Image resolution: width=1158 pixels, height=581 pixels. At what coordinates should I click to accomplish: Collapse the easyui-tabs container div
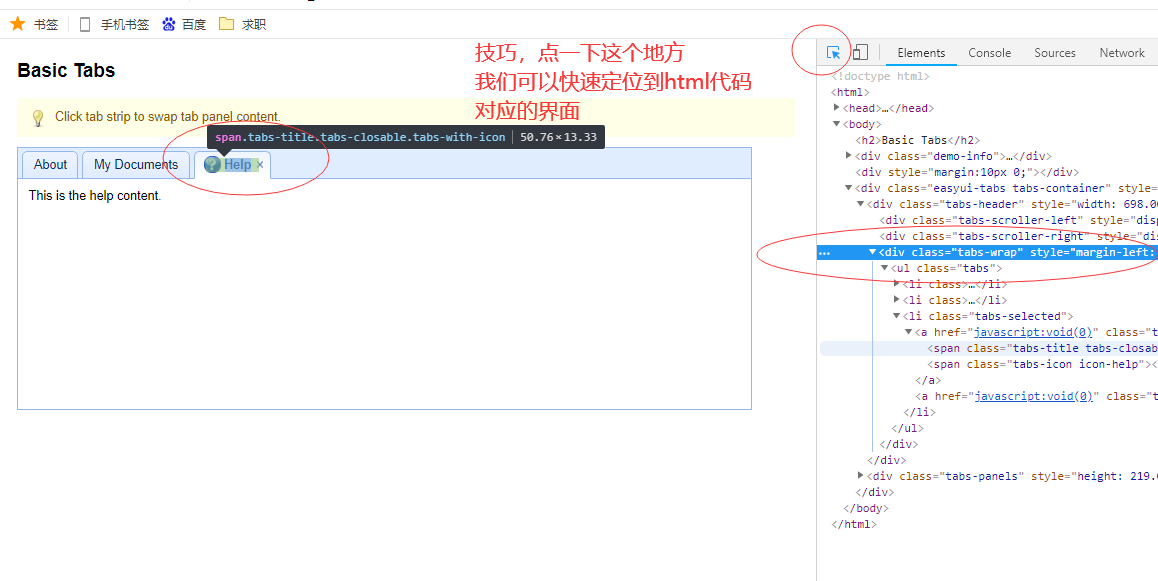pyautogui.click(x=849, y=188)
